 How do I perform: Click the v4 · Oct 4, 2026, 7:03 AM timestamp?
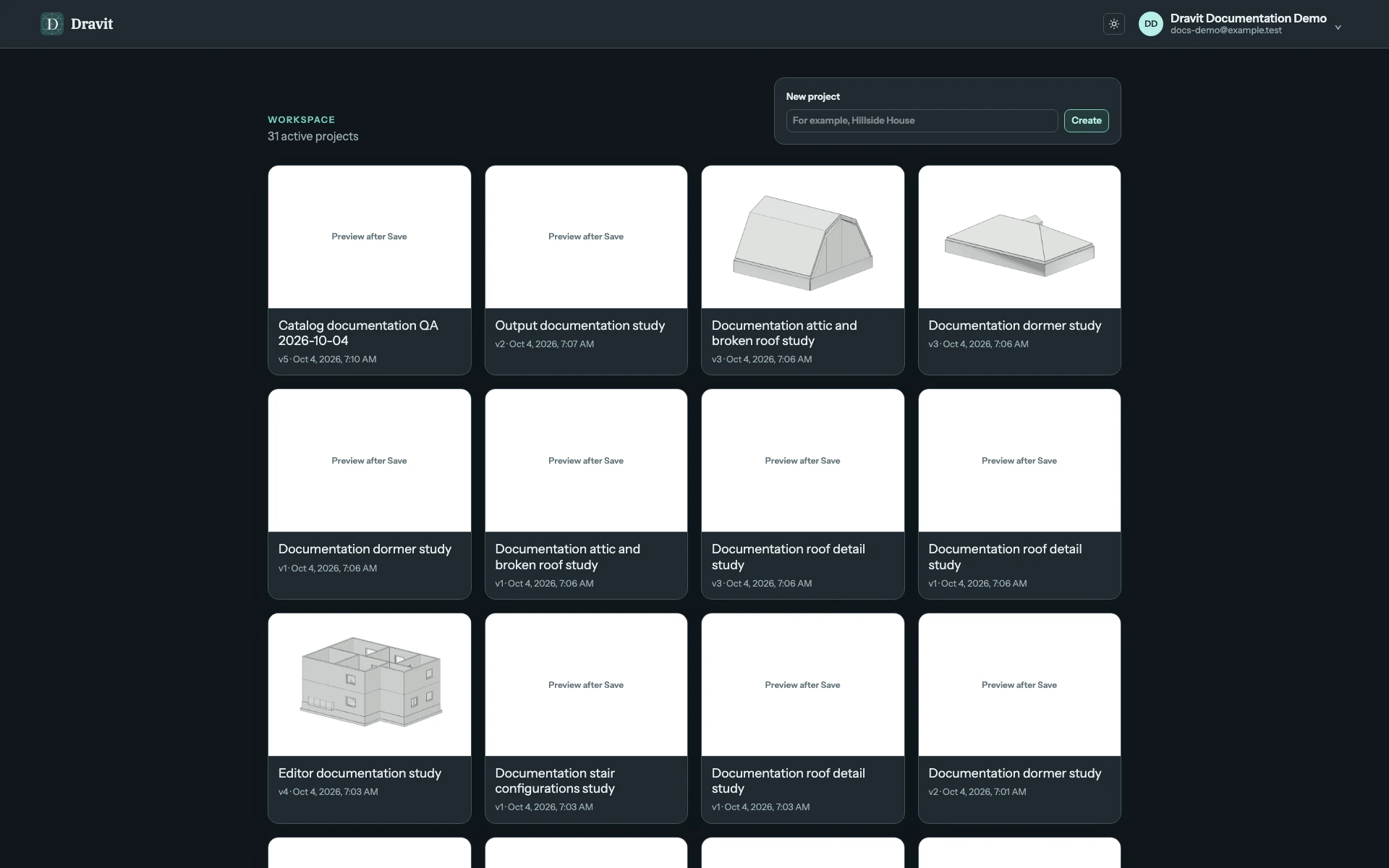(x=328, y=792)
